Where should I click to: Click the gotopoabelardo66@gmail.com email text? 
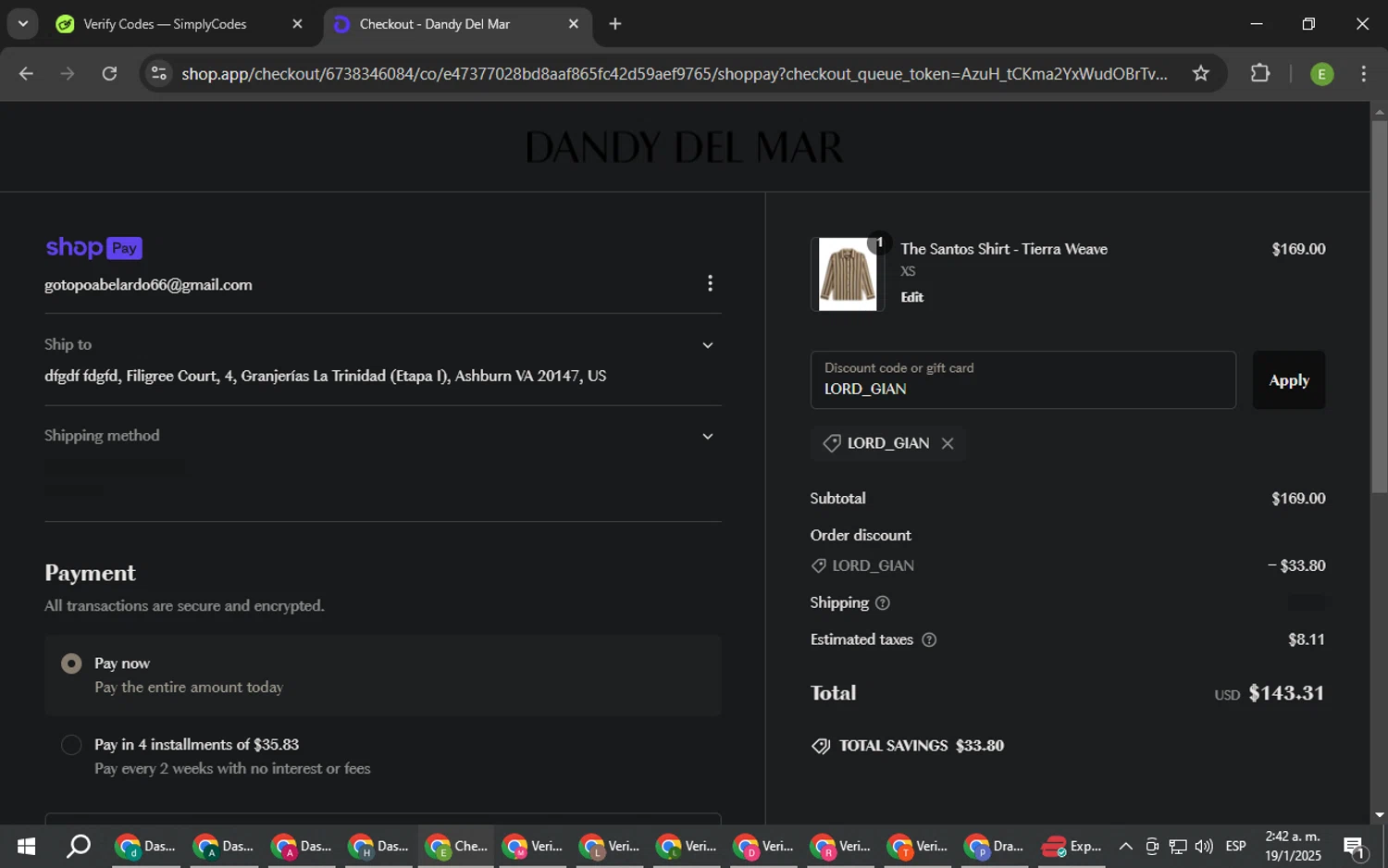pos(148,285)
